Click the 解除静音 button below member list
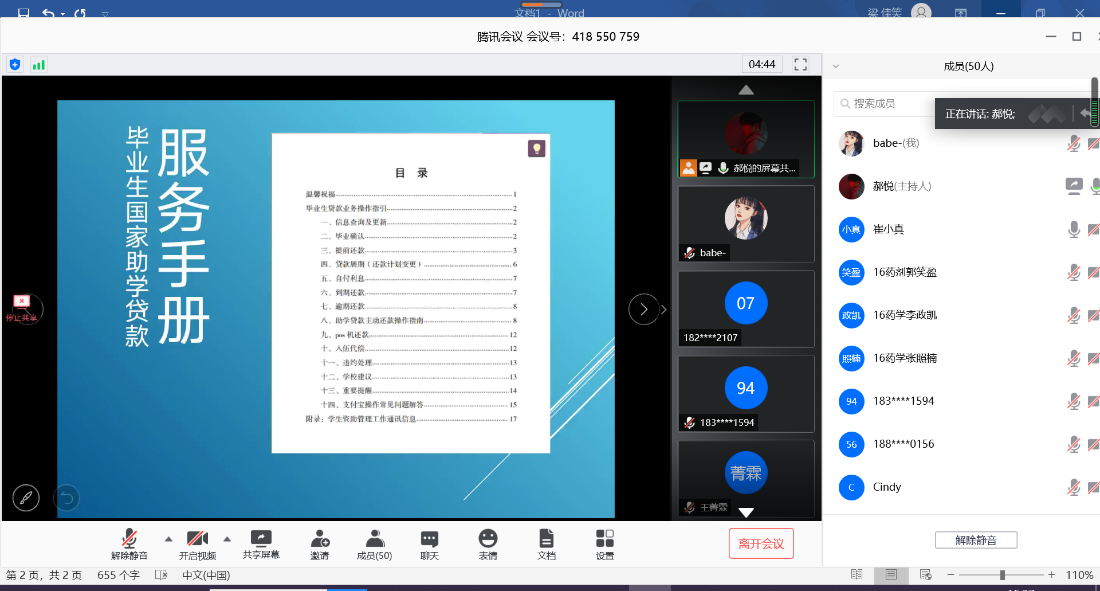This screenshot has height=591, width=1100. pos(975,540)
